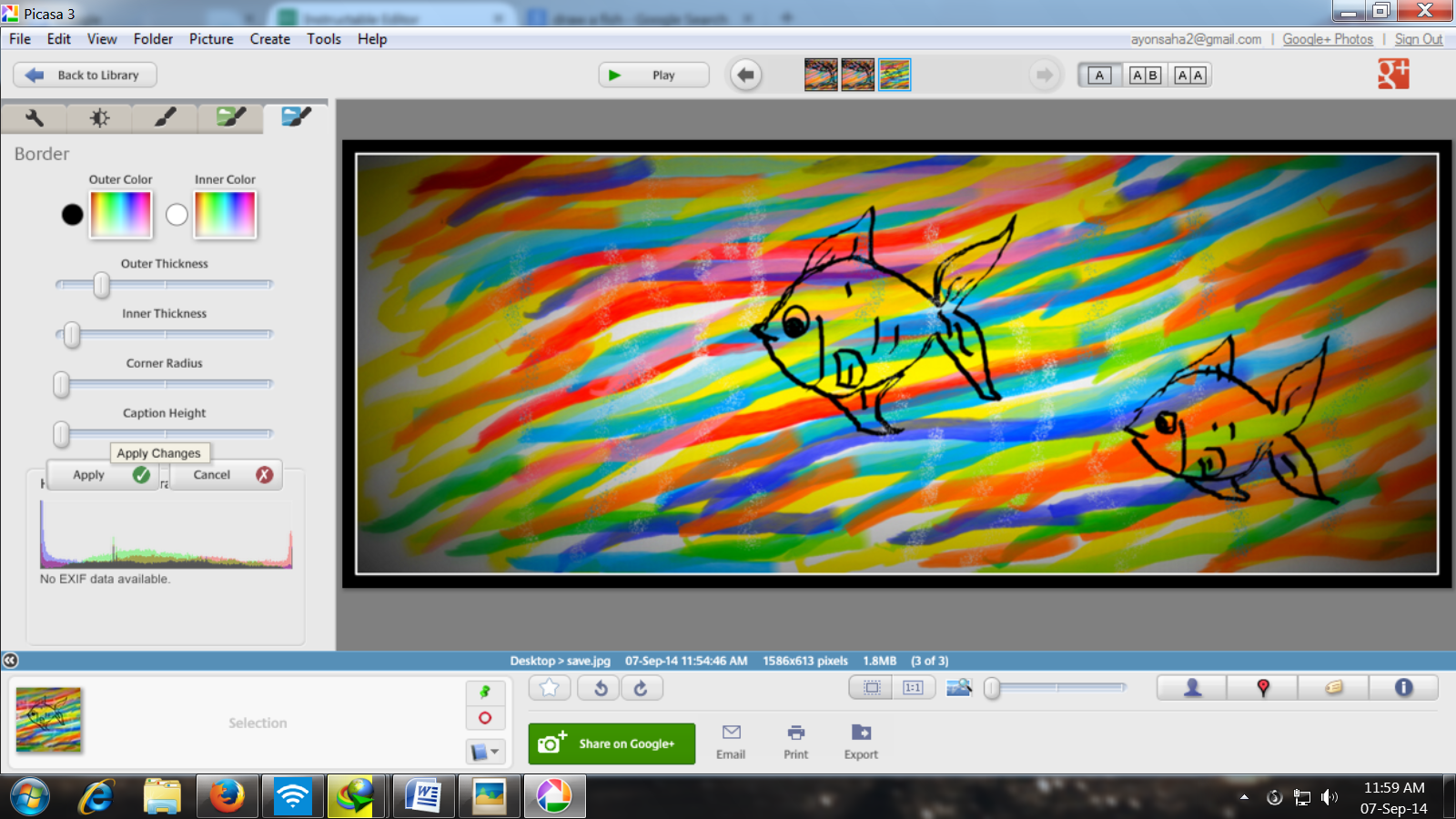The height and width of the screenshot is (819, 1456).
Task: Collapse the edit panel with double-arrow icon
Action: pos(10,661)
